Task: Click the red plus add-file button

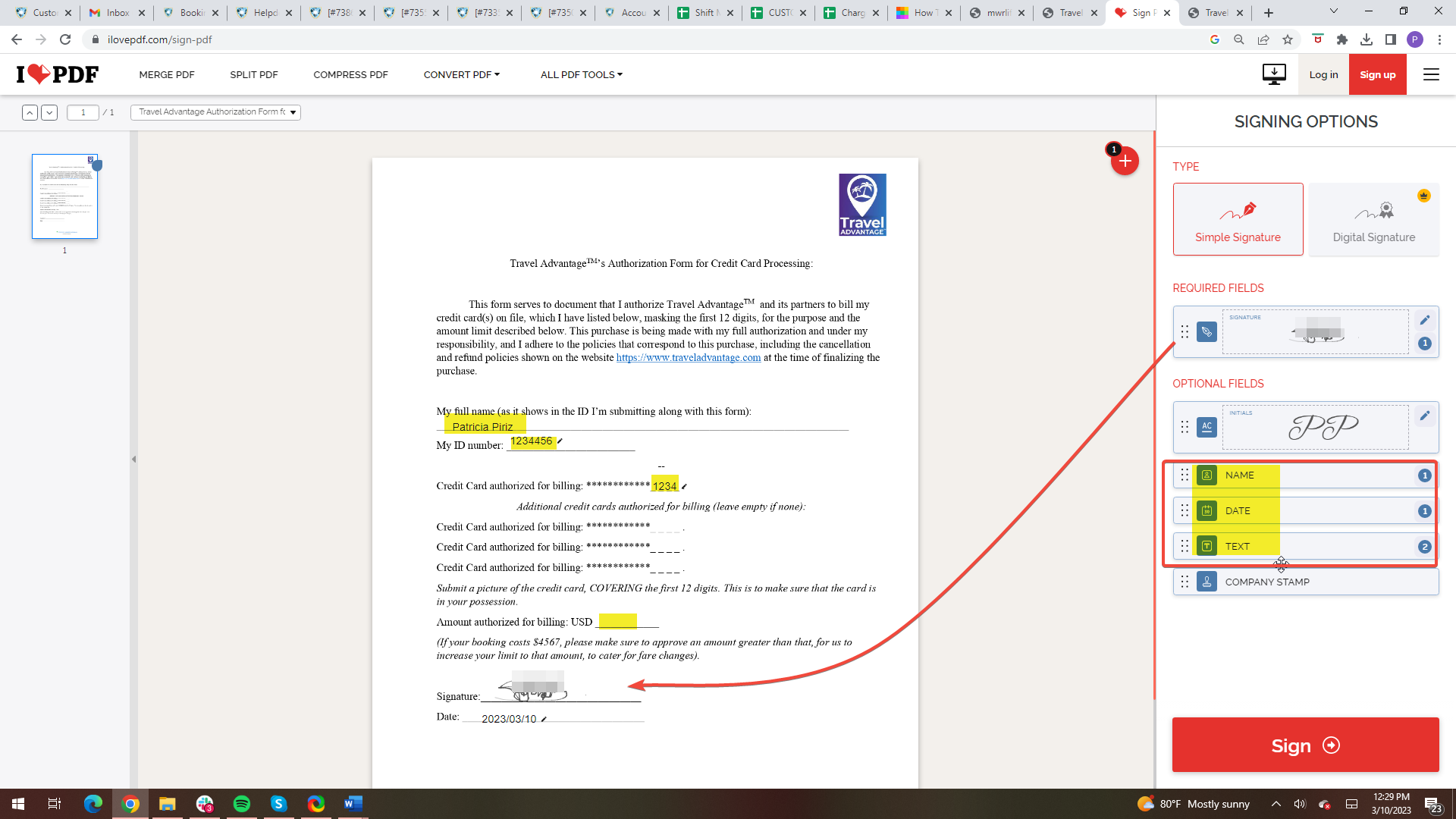Action: coord(1125,161)
